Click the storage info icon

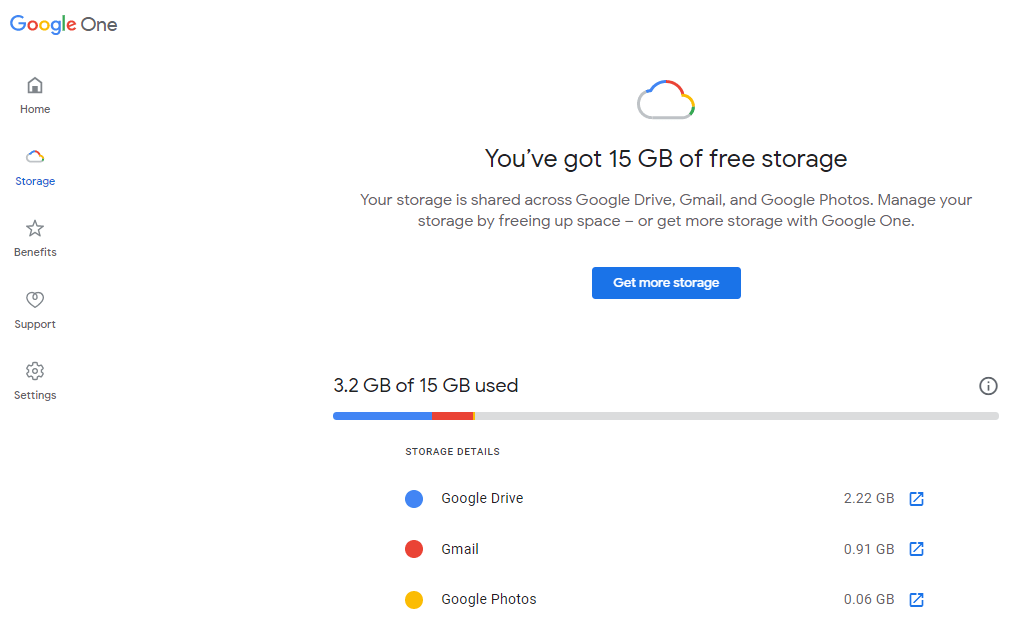[x=988, y=386]
